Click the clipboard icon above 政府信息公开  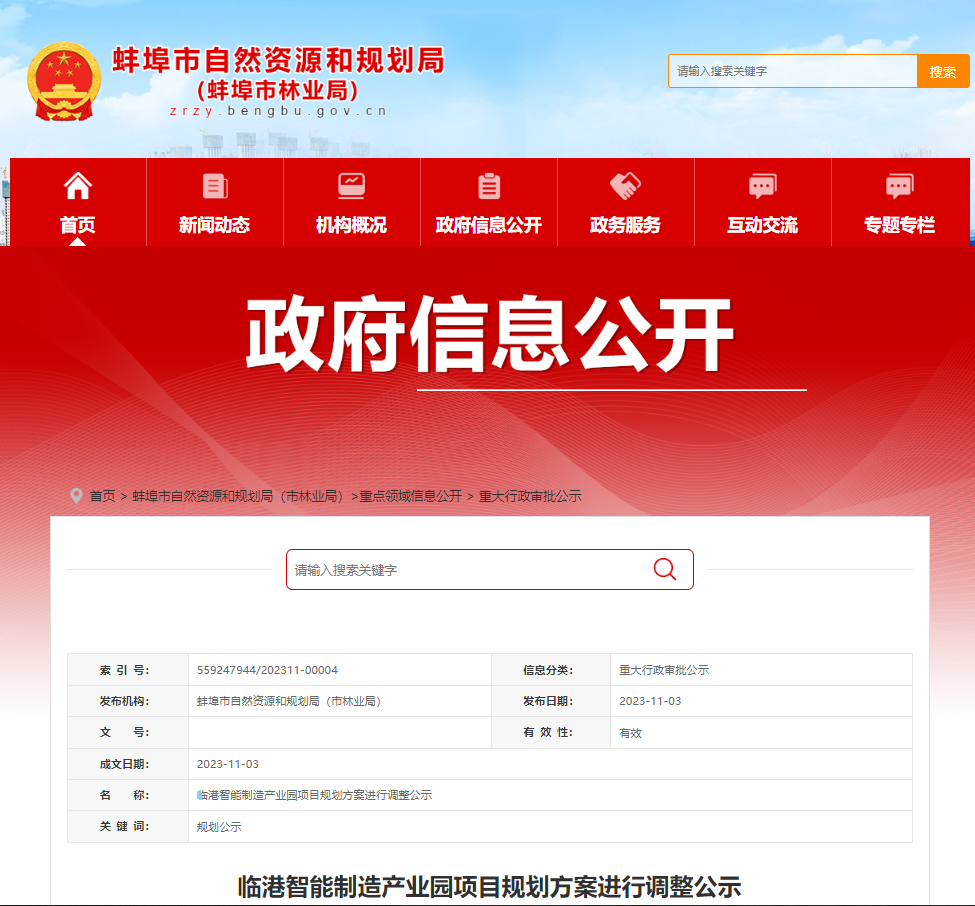point(488,186)
